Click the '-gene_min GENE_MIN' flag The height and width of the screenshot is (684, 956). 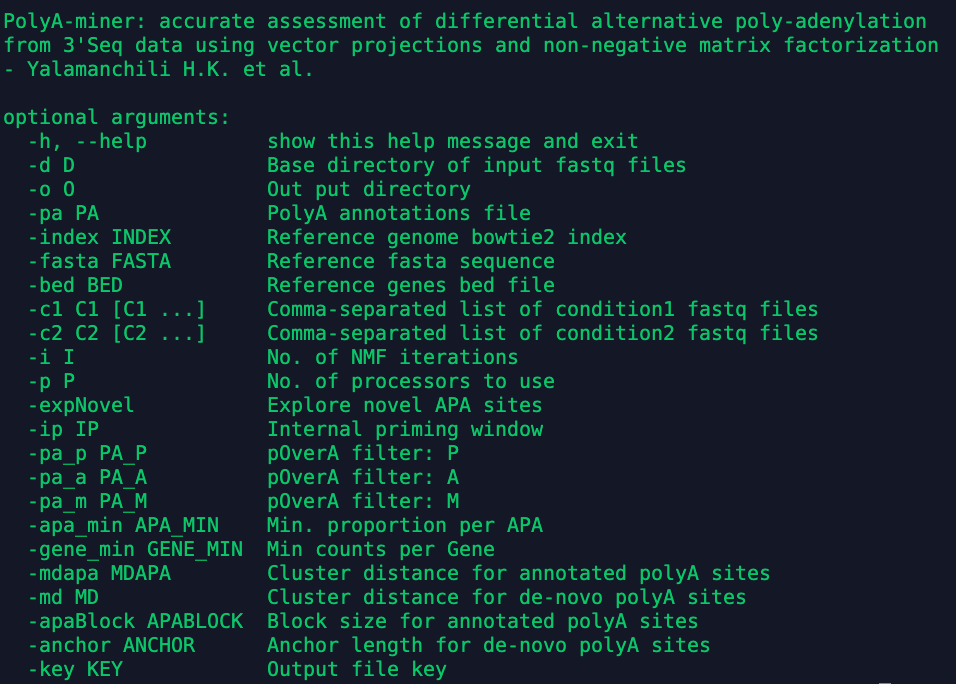coord(135,549)
